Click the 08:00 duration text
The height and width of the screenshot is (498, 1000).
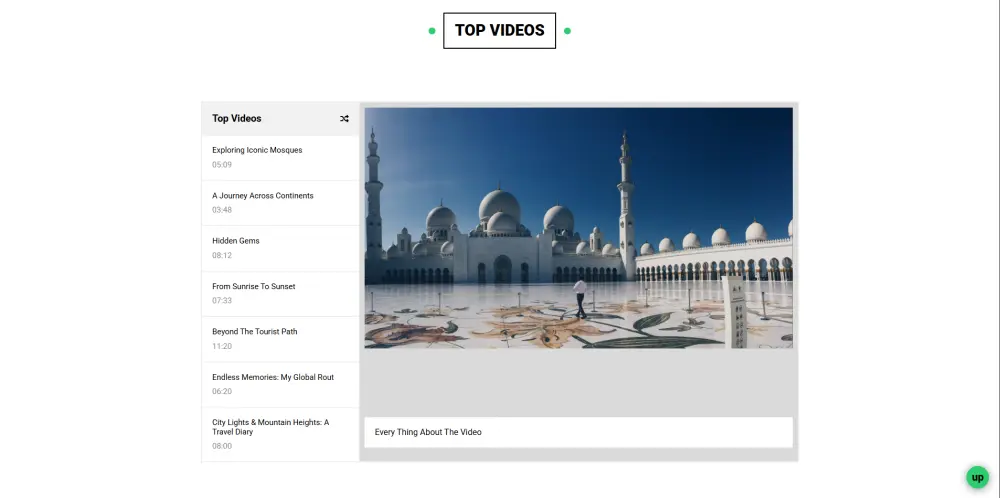click(222, 446)
